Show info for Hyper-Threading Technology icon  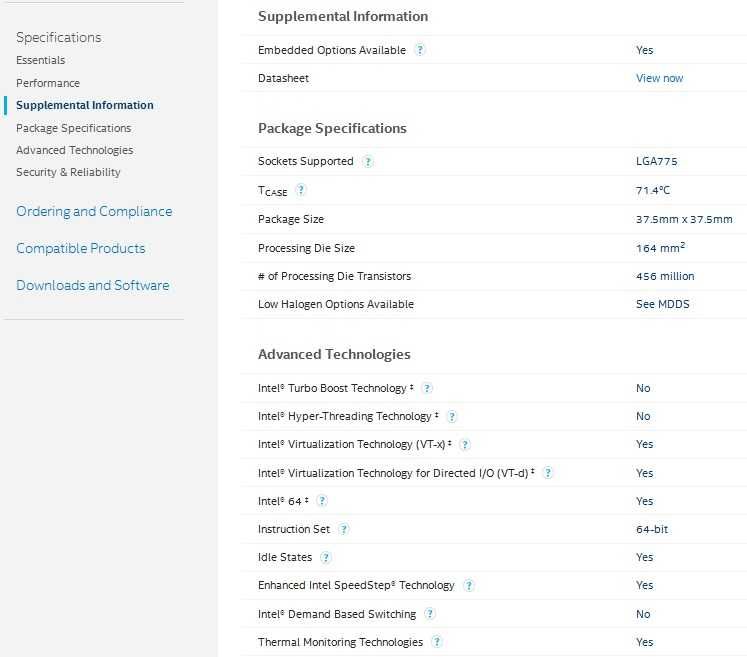tap(452, 416)
